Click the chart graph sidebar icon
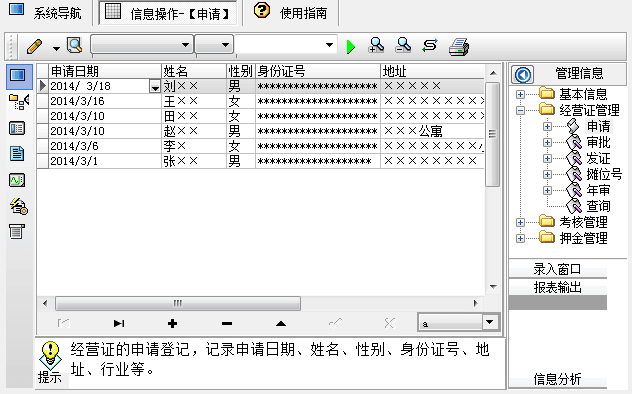Image resolution: width=632 pixels, height=394 pixels. click(x=17, y=180)
